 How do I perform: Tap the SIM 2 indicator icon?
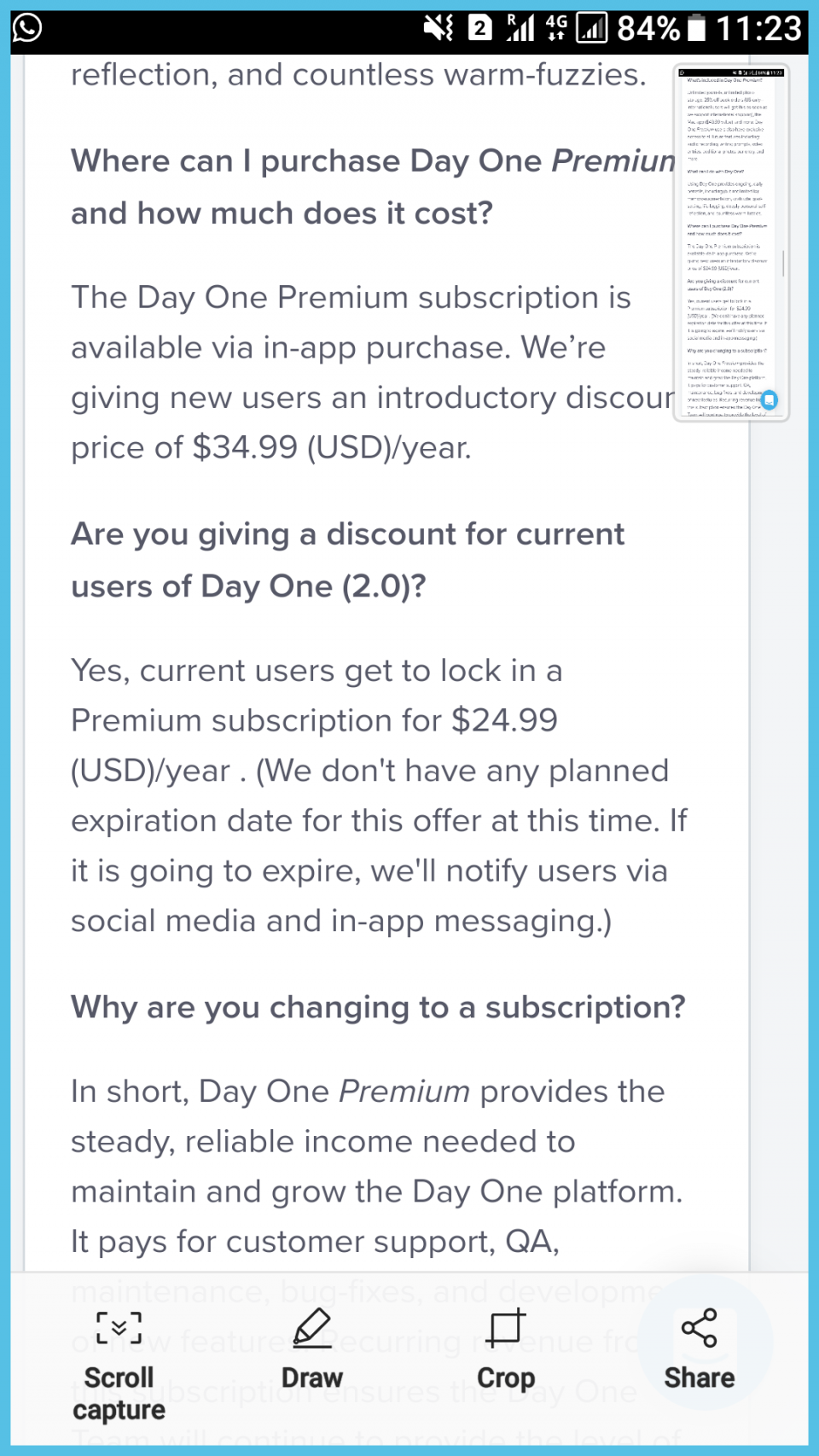480,28
